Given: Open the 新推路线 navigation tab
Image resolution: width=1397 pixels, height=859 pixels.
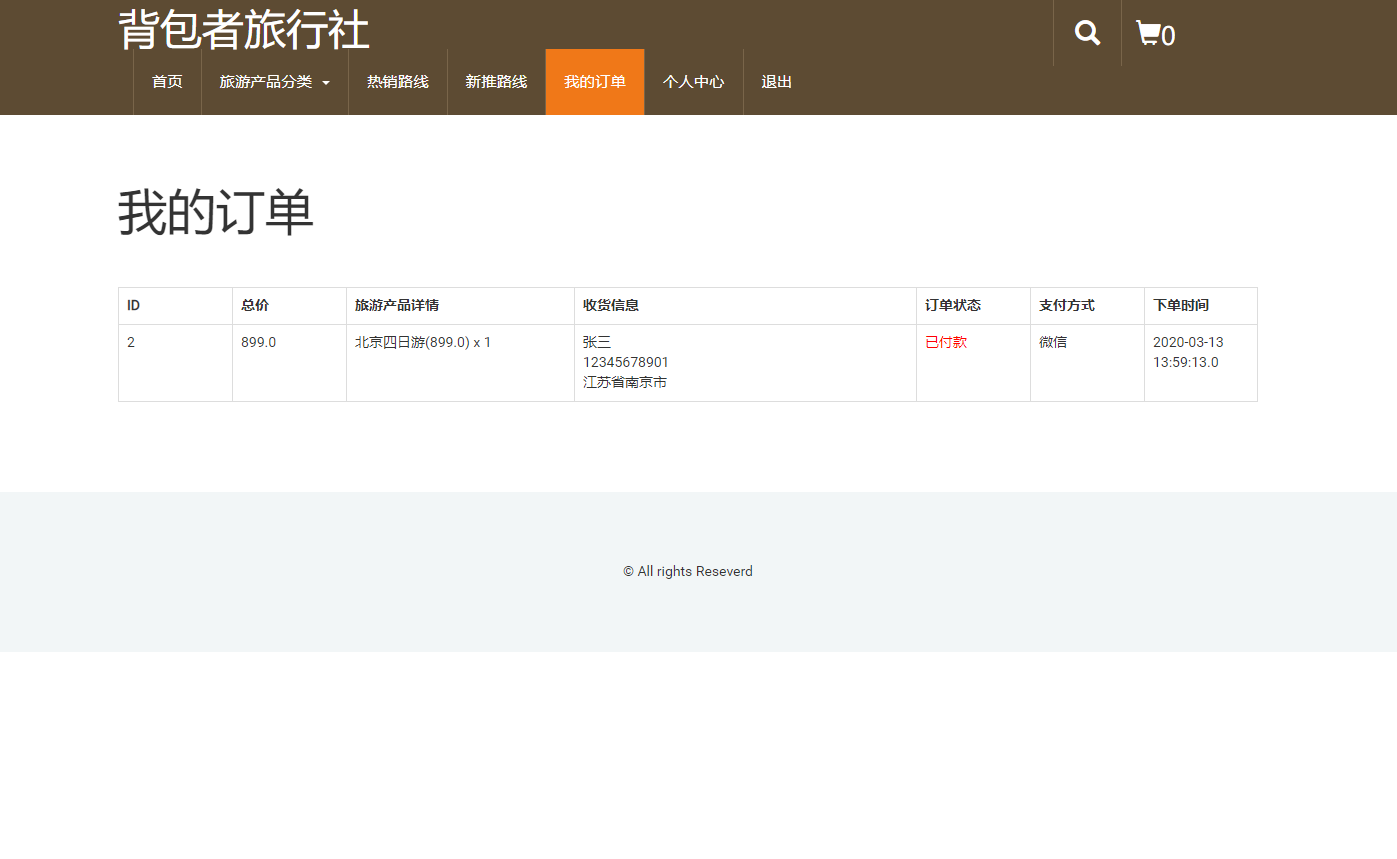Looking at the screenshot, I should (497, 82).
